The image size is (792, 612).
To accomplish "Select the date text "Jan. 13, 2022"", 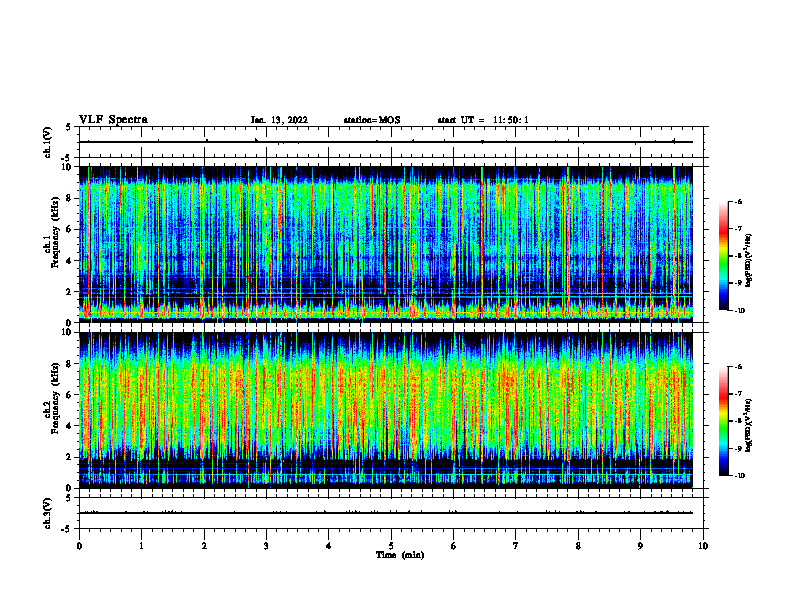I will coord(279,120).
